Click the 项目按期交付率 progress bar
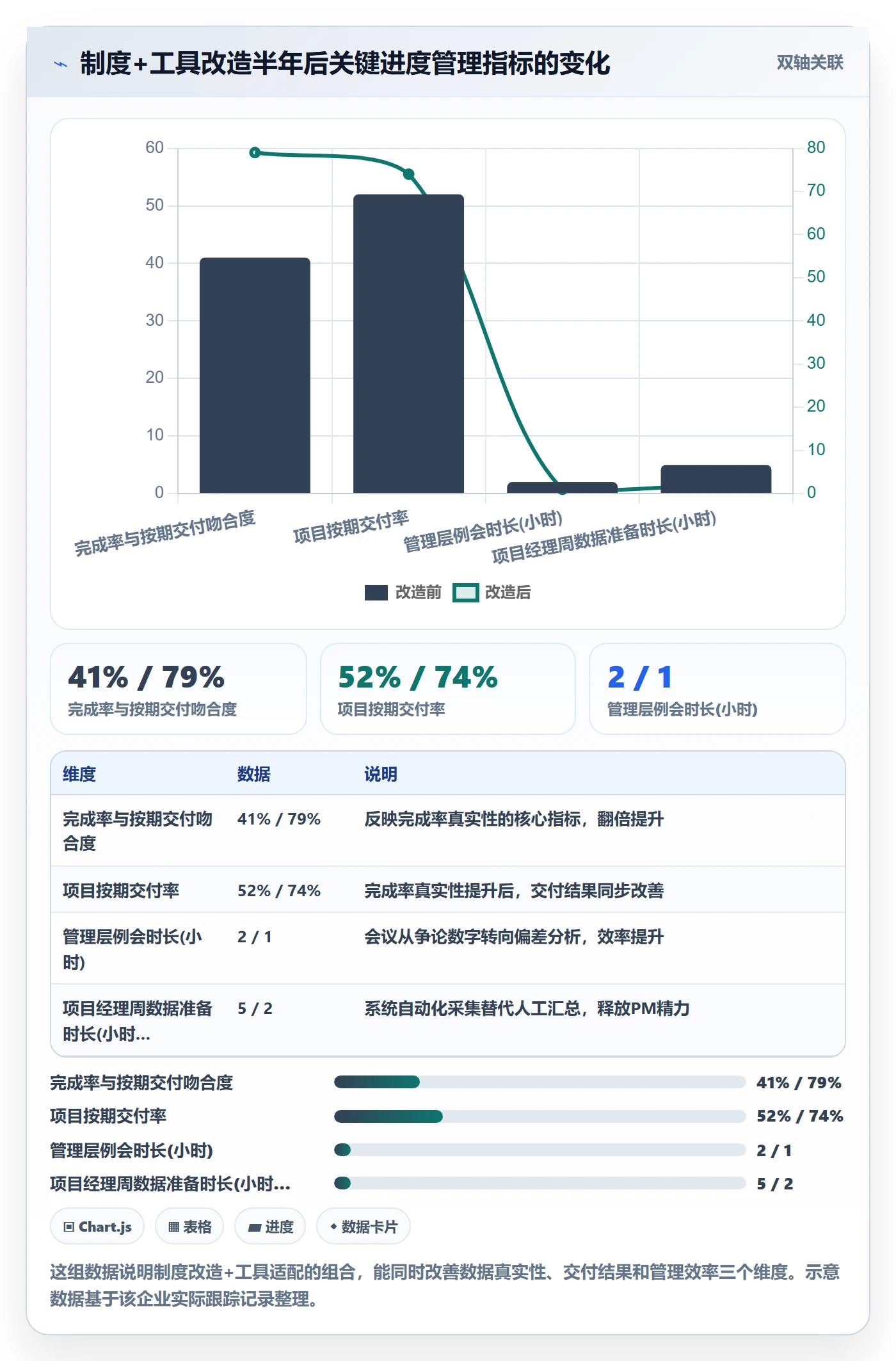 540,1116
